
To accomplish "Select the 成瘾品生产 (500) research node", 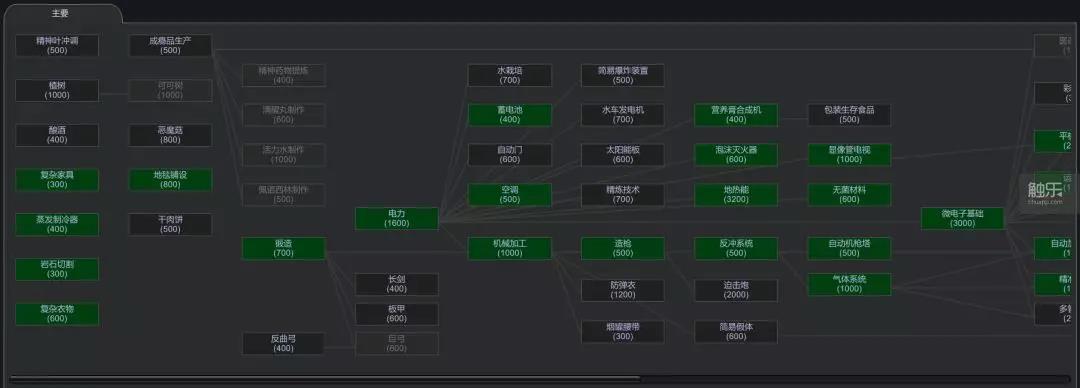I will click(170, 45).
